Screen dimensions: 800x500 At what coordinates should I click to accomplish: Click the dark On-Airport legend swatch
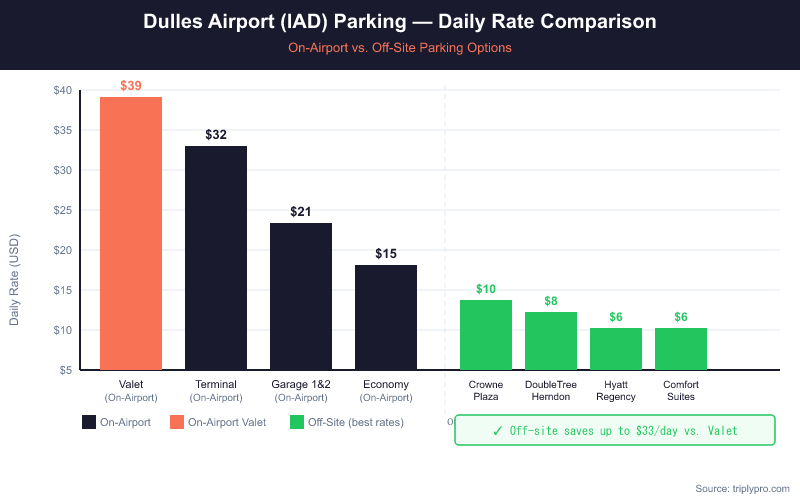click(x=90, y=422)
